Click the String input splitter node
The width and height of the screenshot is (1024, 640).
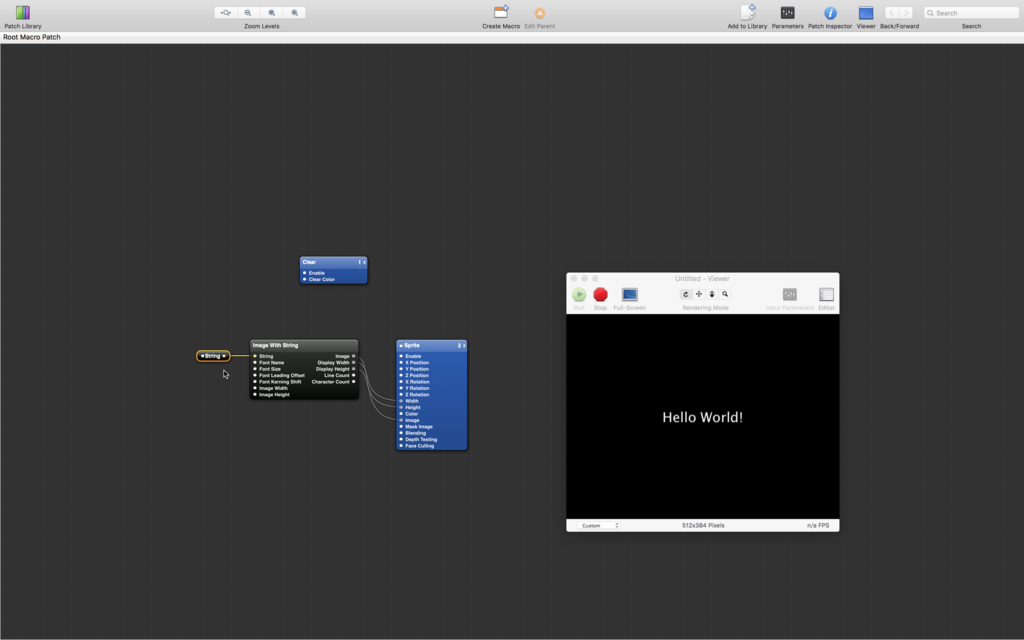point(213,356)
